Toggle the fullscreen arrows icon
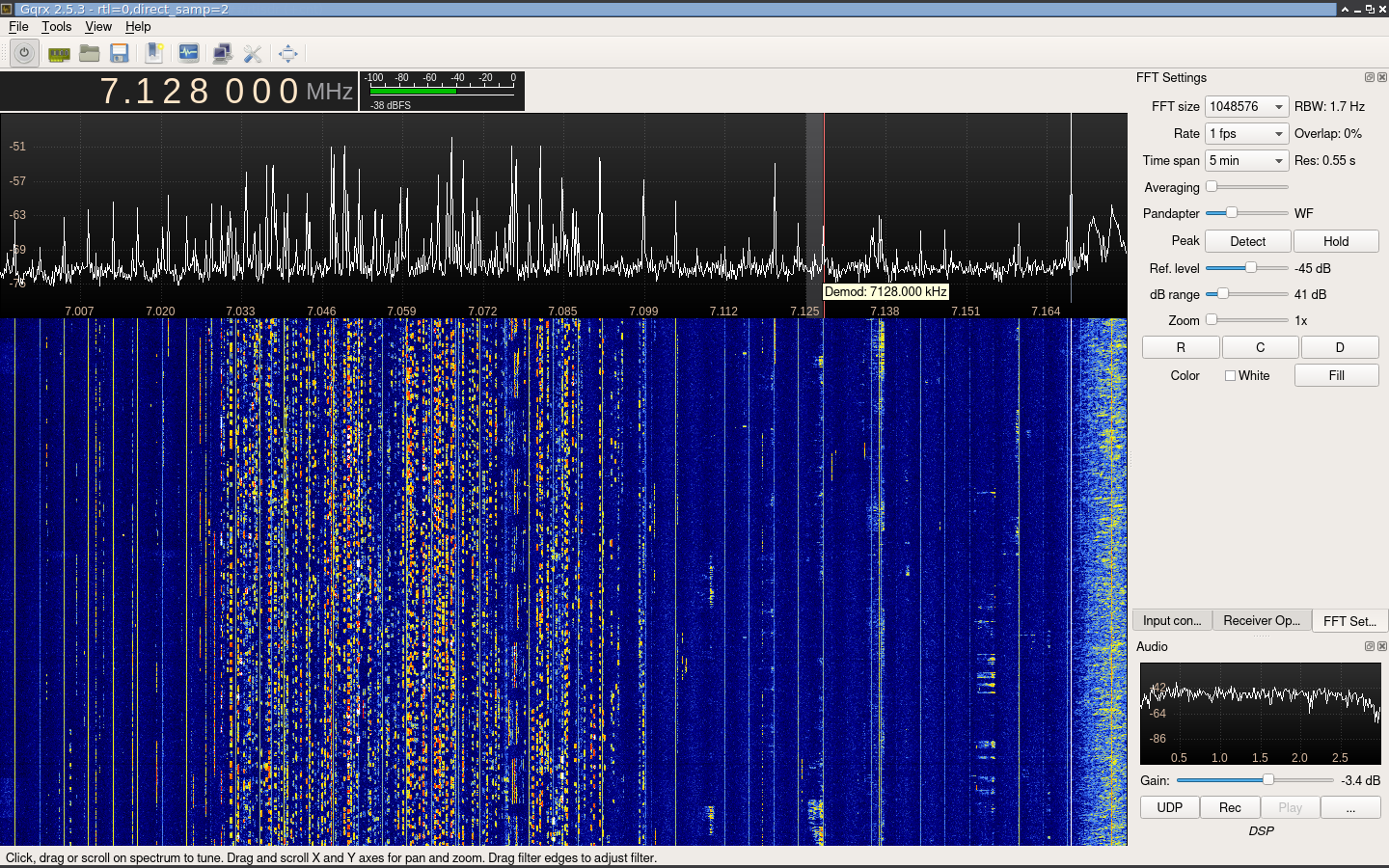Viewport: 1389px width, 868px height. point(288,53)
